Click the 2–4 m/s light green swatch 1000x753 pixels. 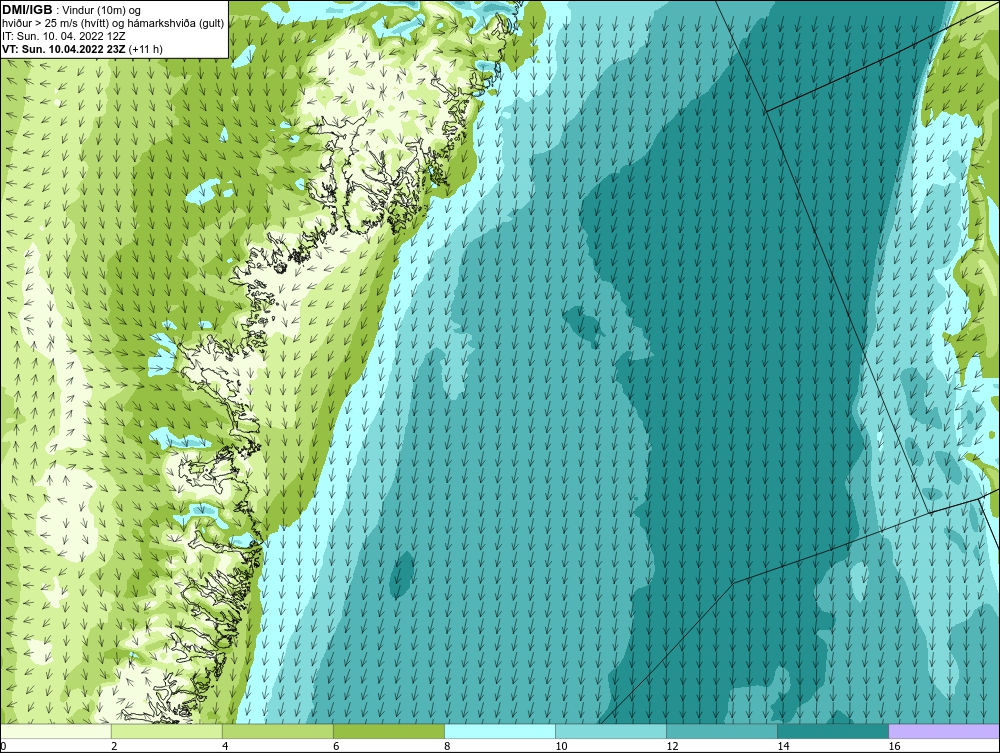(x=167, y=731)
